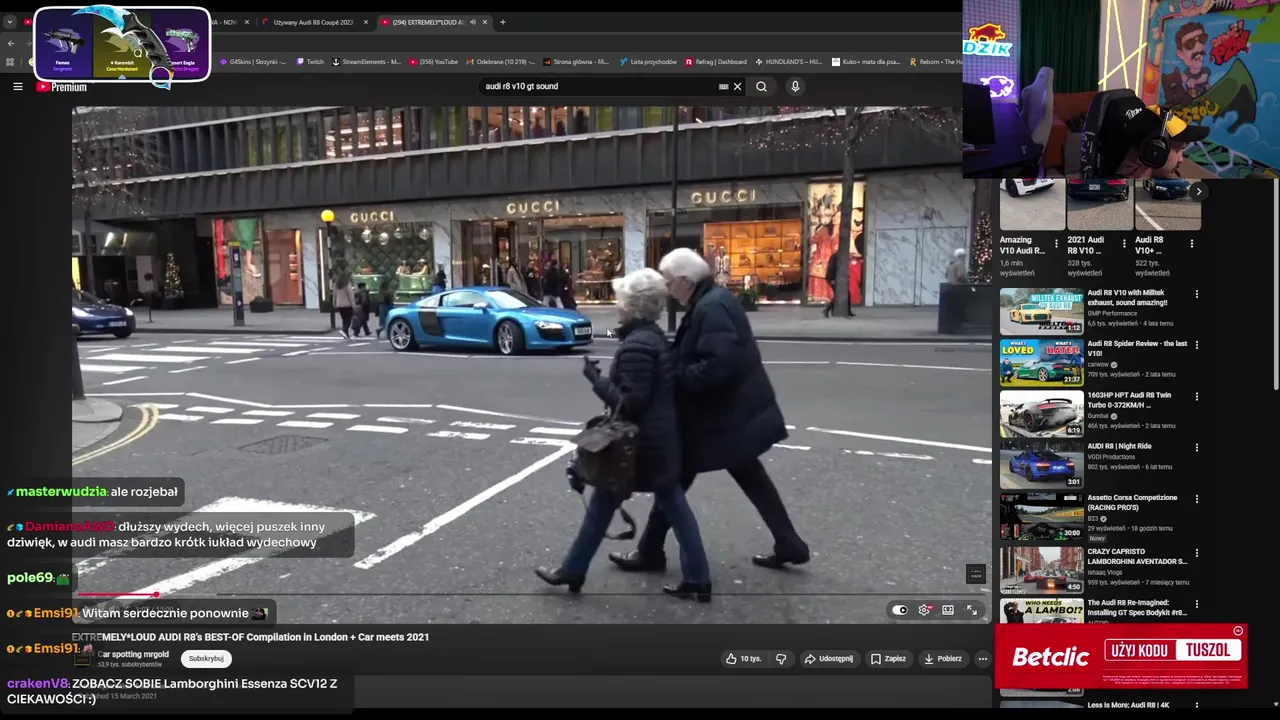Play the Audi R8 Spider Review thumbnail
1280x720 pixels.
(x=1041, y=362)
